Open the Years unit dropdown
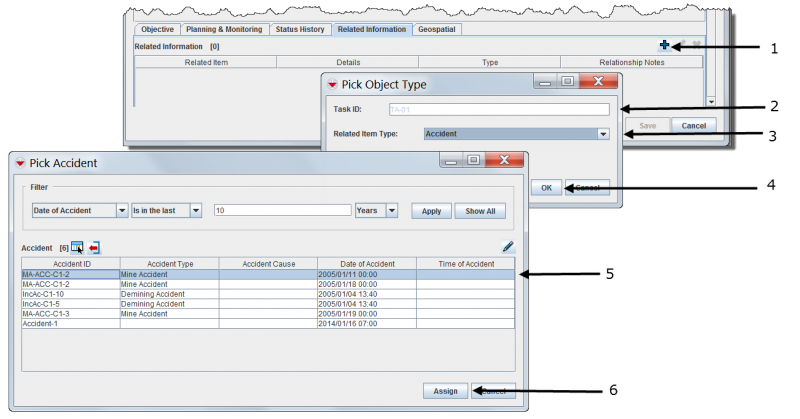Screen dimensions: 800x419 pyautogui.click(x=391, y=211)
